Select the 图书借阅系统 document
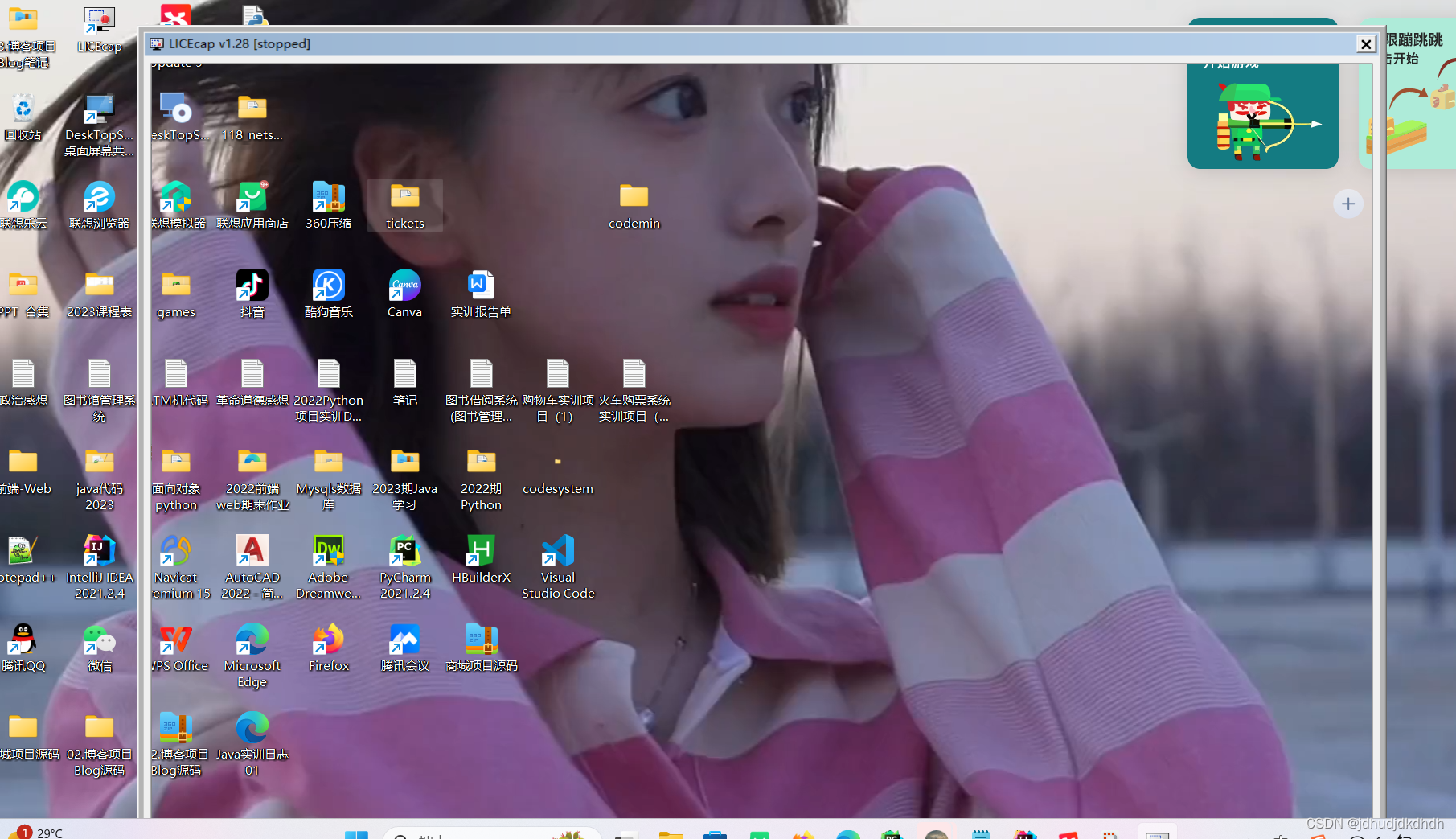The image size is (1456, 839). [482, 391]
